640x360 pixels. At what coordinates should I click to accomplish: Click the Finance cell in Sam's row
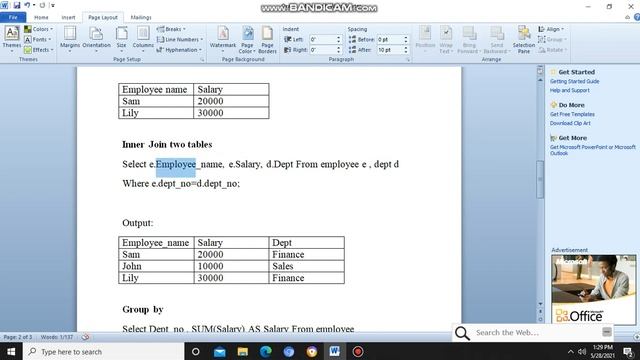307,255
